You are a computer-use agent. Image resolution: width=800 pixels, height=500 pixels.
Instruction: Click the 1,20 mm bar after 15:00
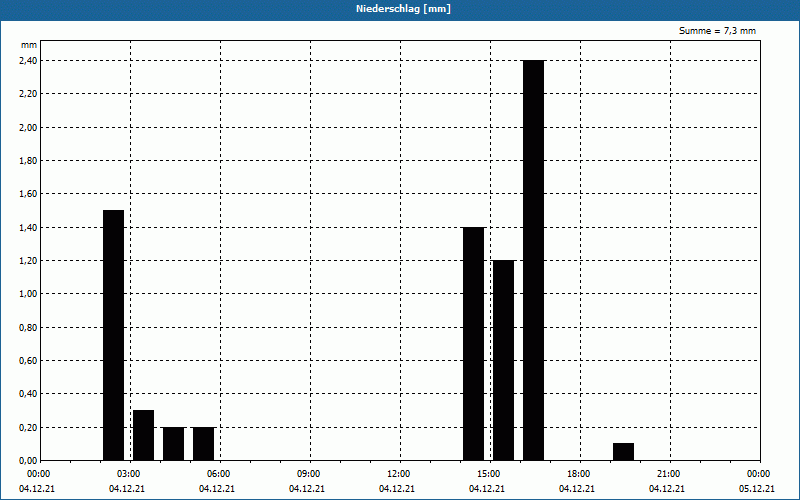click(x=504, y=360)
